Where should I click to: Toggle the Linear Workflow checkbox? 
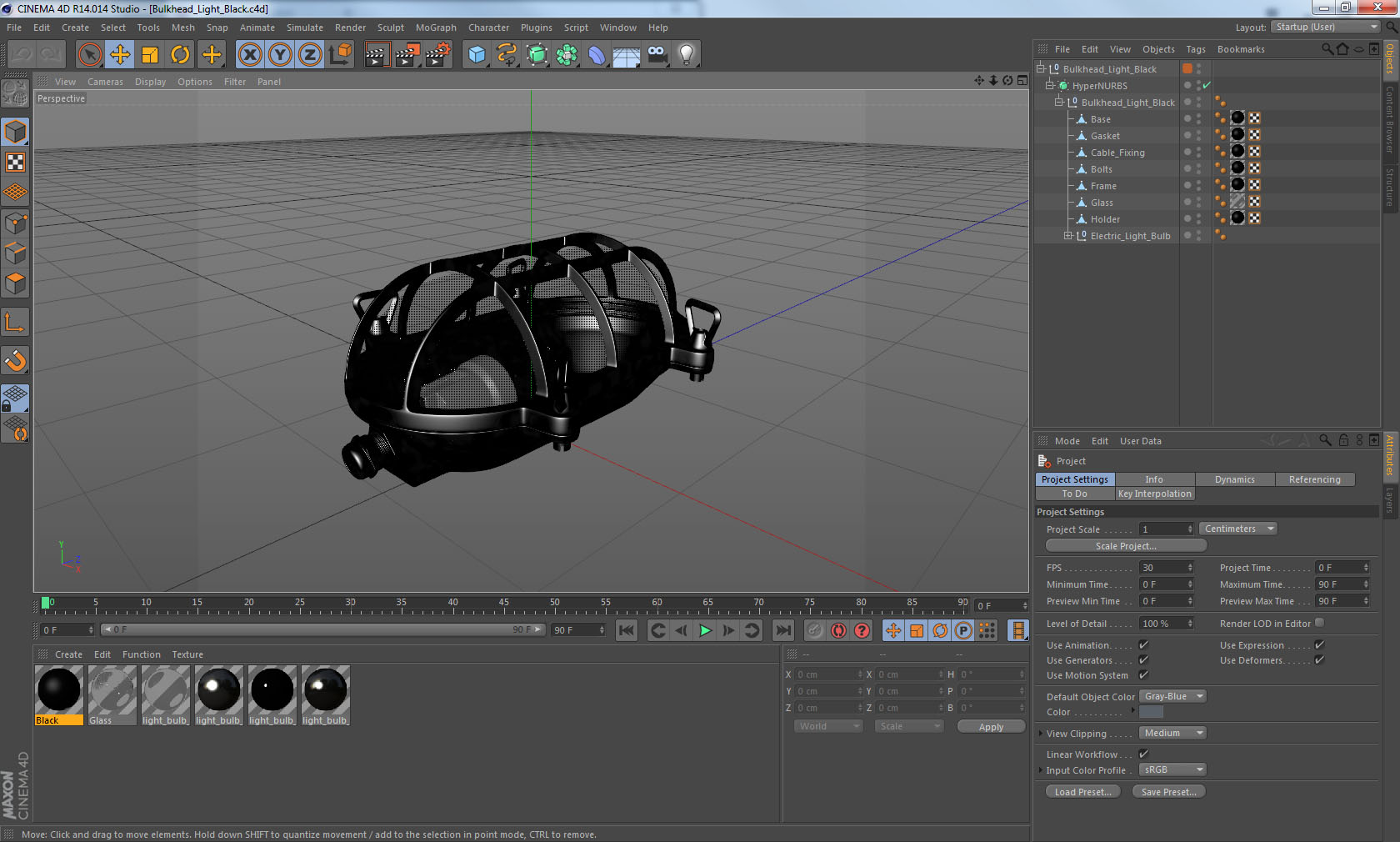1143,754
